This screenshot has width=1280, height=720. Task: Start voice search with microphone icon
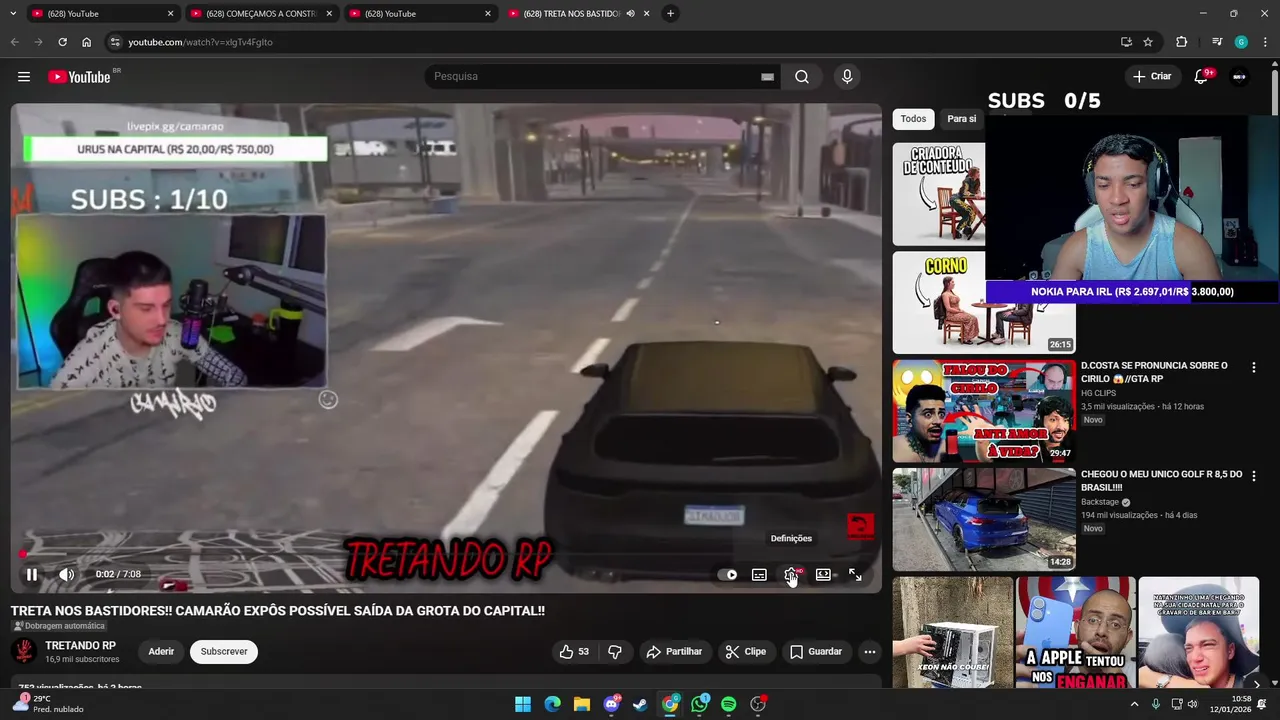click(x=847, y=77)
